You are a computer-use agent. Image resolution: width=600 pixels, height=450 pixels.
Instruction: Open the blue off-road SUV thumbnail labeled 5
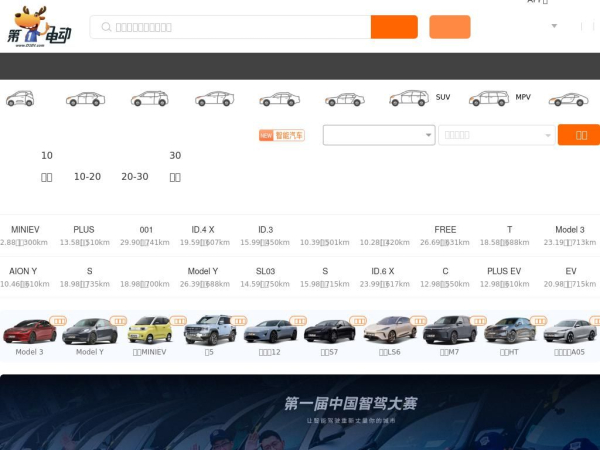click(x=210, y=330)
